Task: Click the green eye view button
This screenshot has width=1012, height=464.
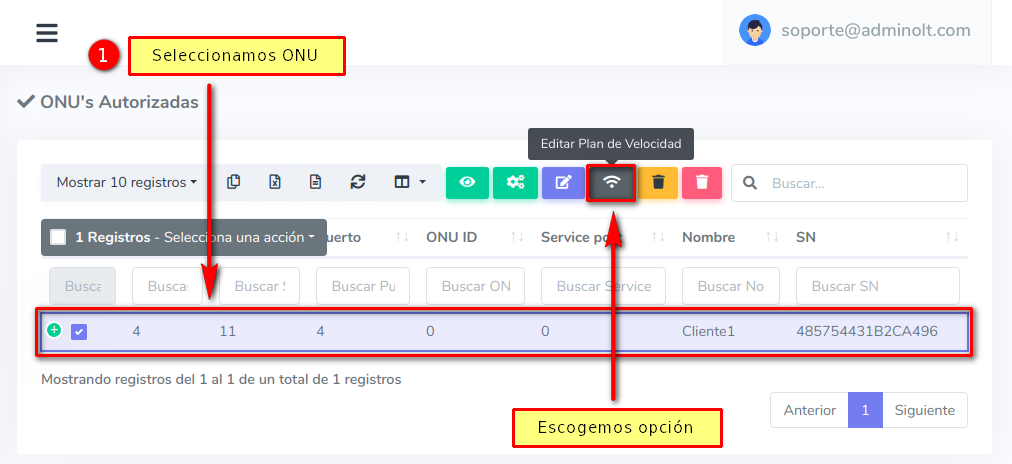Action: pos(467,182)
